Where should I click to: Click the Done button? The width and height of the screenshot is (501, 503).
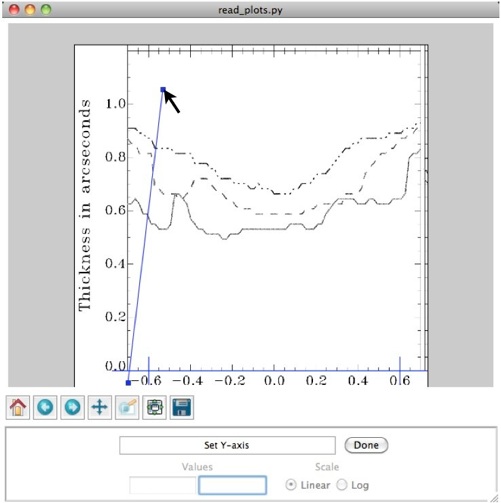tap(366, 445)
